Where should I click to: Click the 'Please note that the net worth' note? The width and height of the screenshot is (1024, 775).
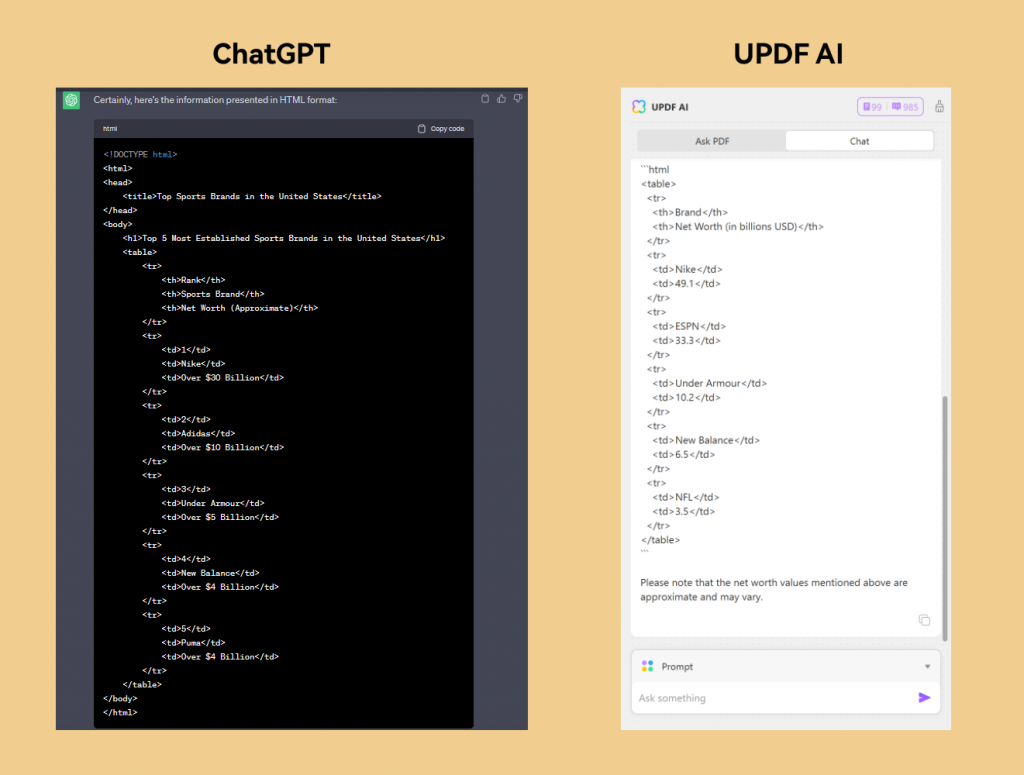(x=774, y=590)
